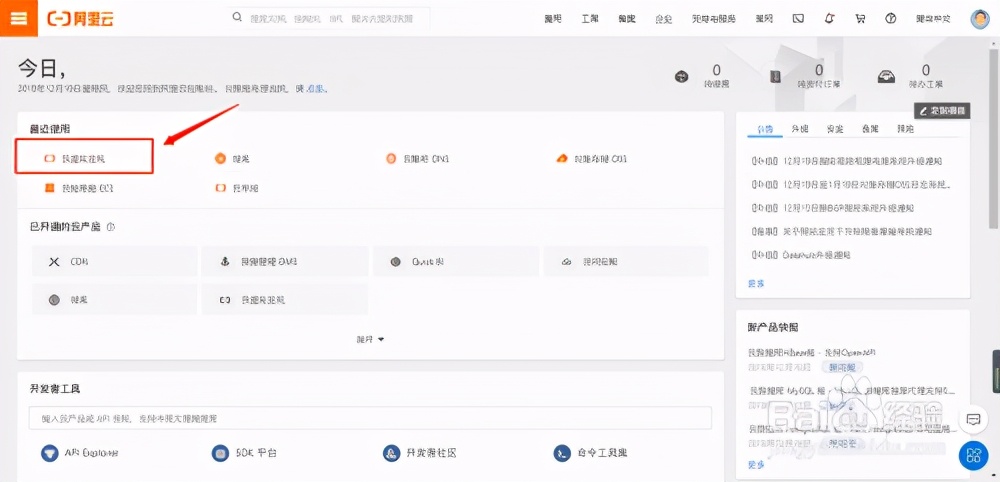Image resolution: width=1000 pixels, height=482 pixels.
Task: Open the CDN product tile
Action: pyautogui.click(x=114, y=261)
